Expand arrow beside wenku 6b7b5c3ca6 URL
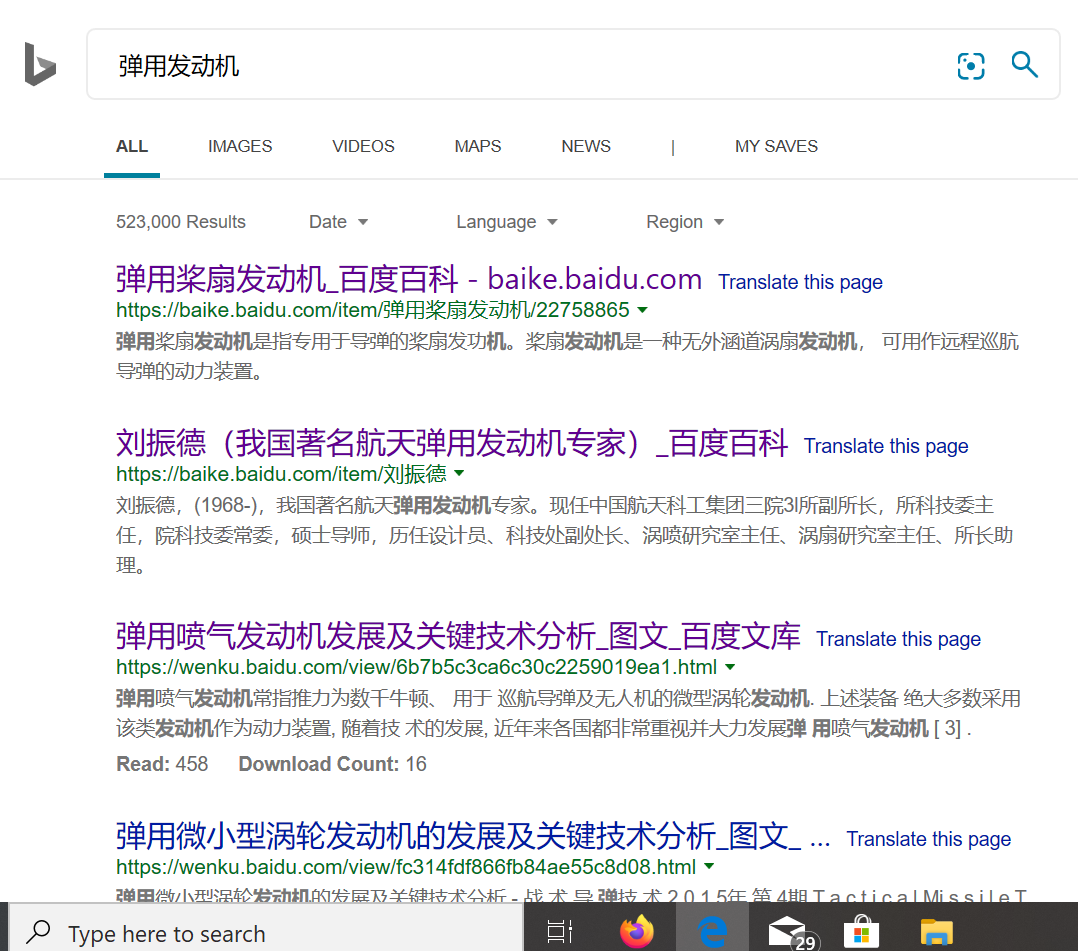Screen dimensions: 1078x951 (x=730, y=667)
